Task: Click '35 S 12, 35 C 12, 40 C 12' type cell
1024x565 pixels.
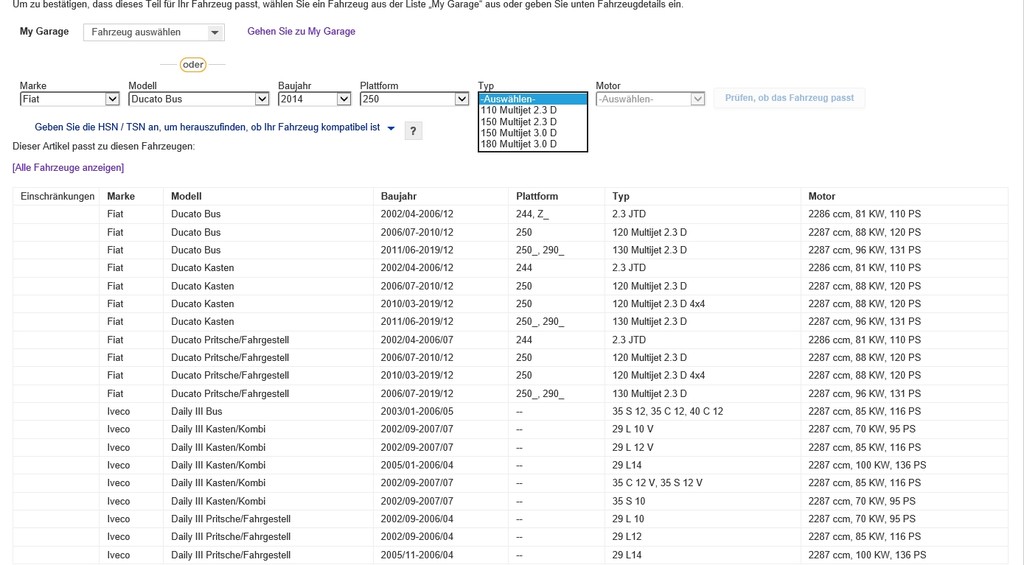Action: pyautogui.click(x=667, y=412)
